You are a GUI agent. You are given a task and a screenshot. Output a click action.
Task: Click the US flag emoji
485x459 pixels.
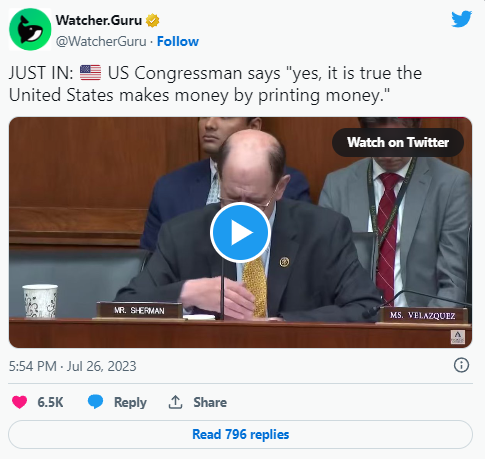(x=90, y=73)
